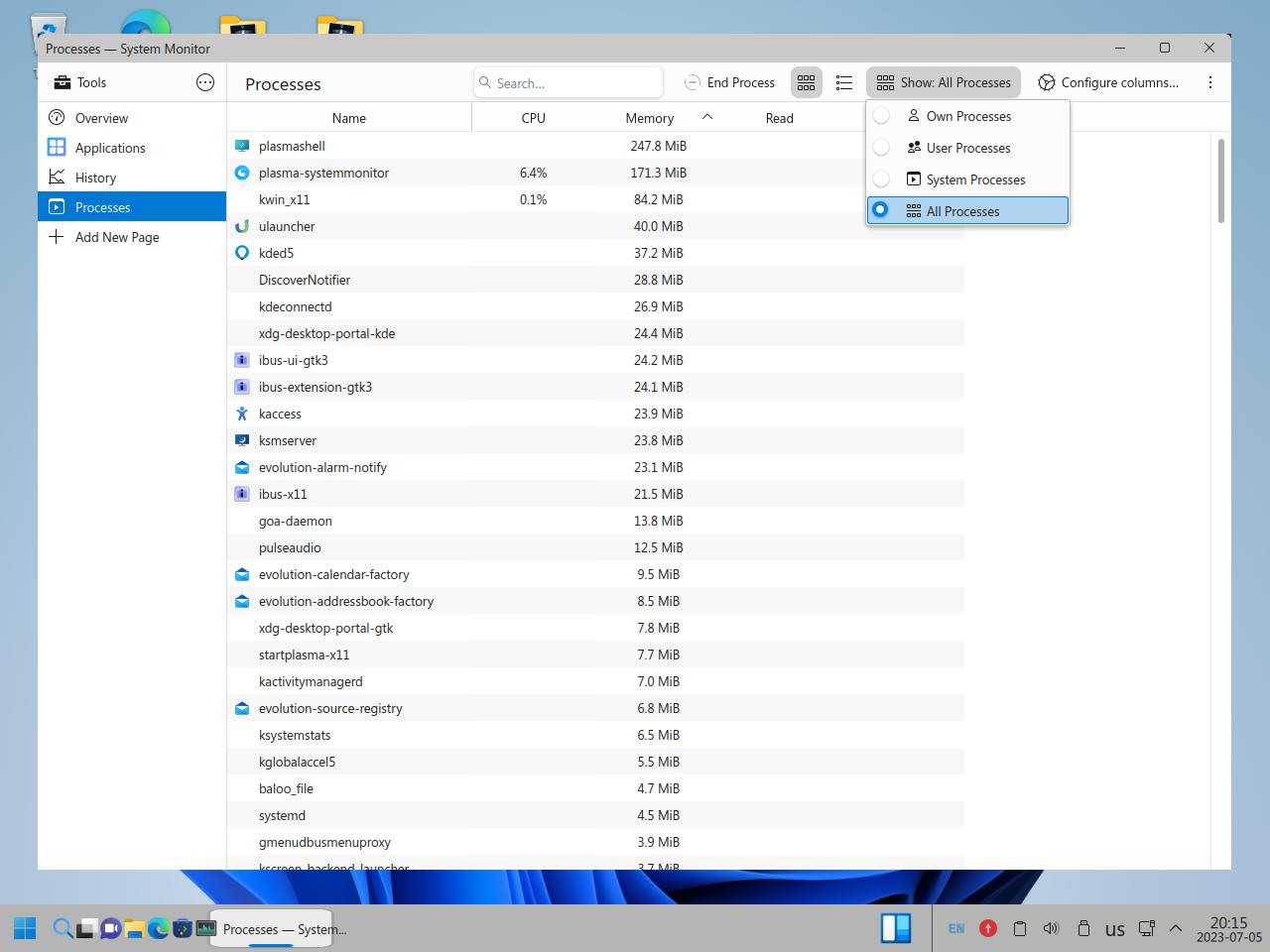Screen dimensions: 1270x952
Task: Select the DiscoverNotifier process row
Action: 595,280
